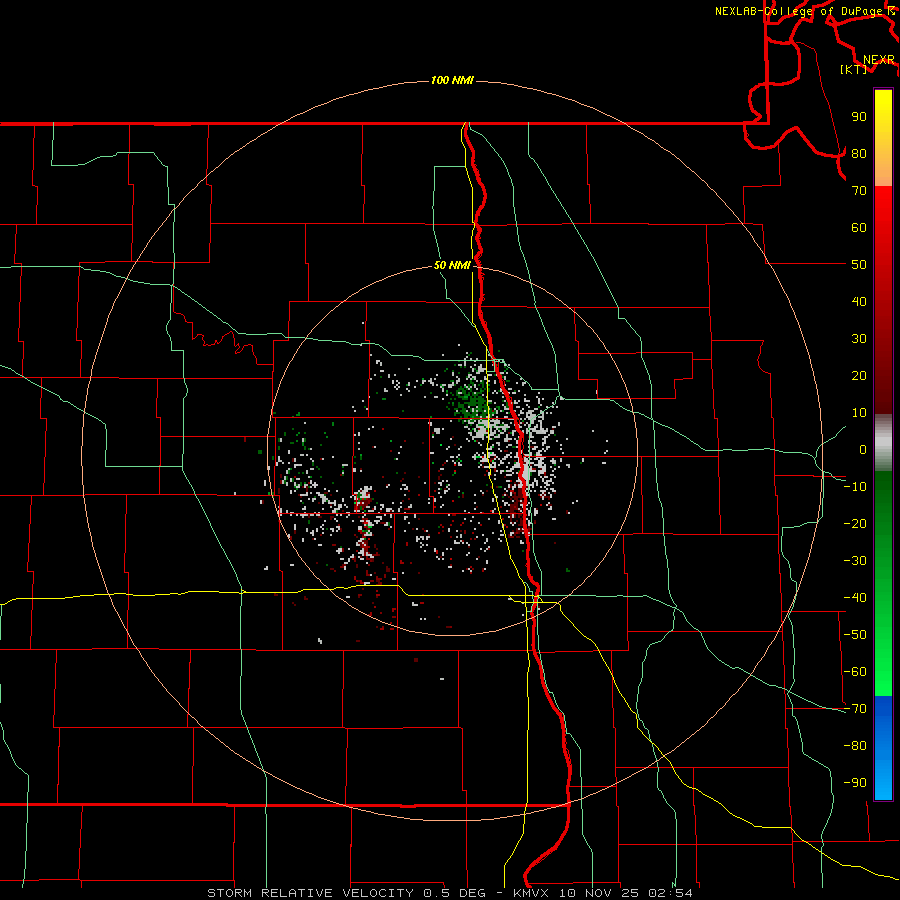Select the 70 value on velocity scale

coord(859,191)
